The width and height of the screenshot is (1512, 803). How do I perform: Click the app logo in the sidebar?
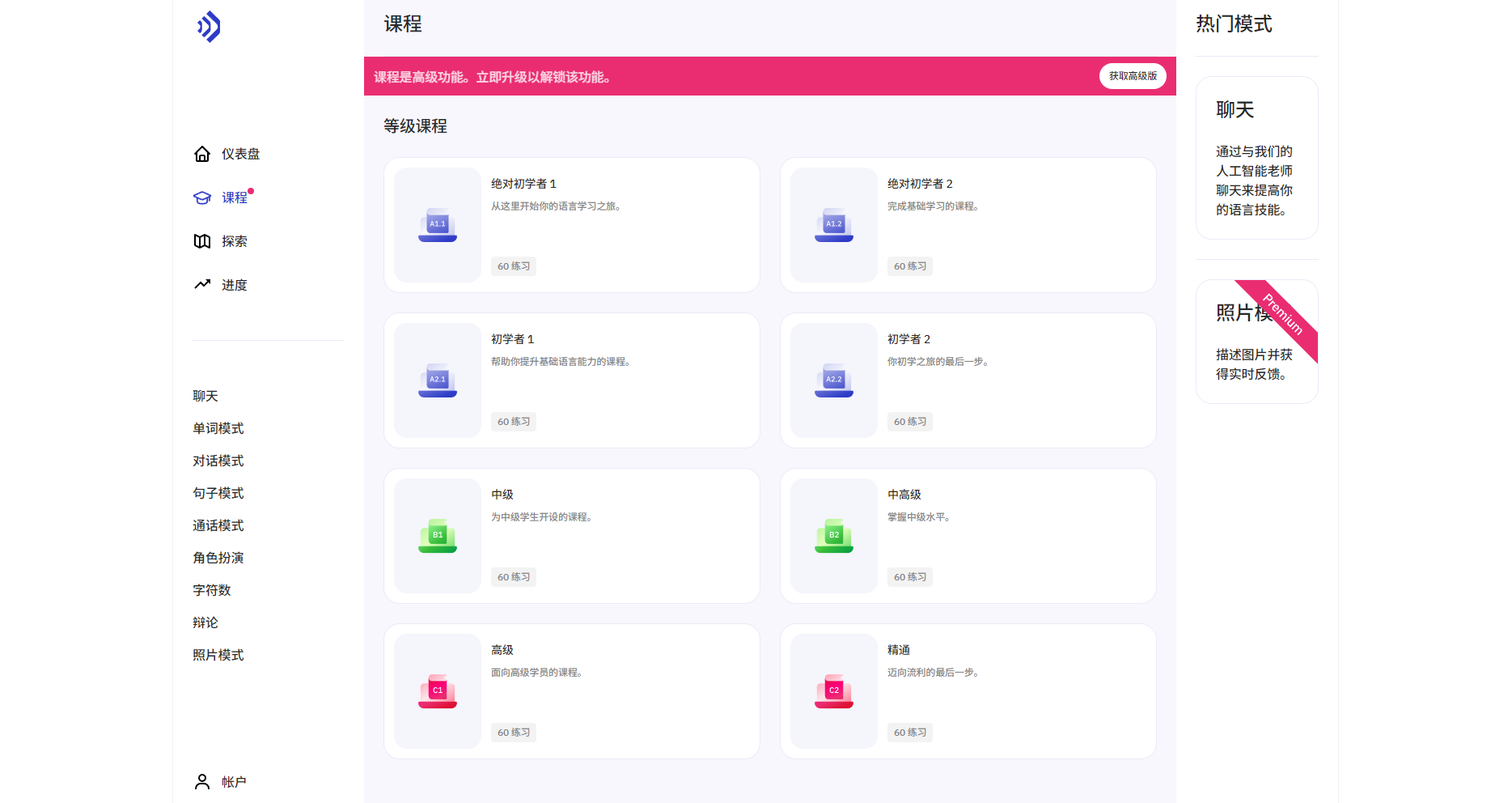coord(209,27)
